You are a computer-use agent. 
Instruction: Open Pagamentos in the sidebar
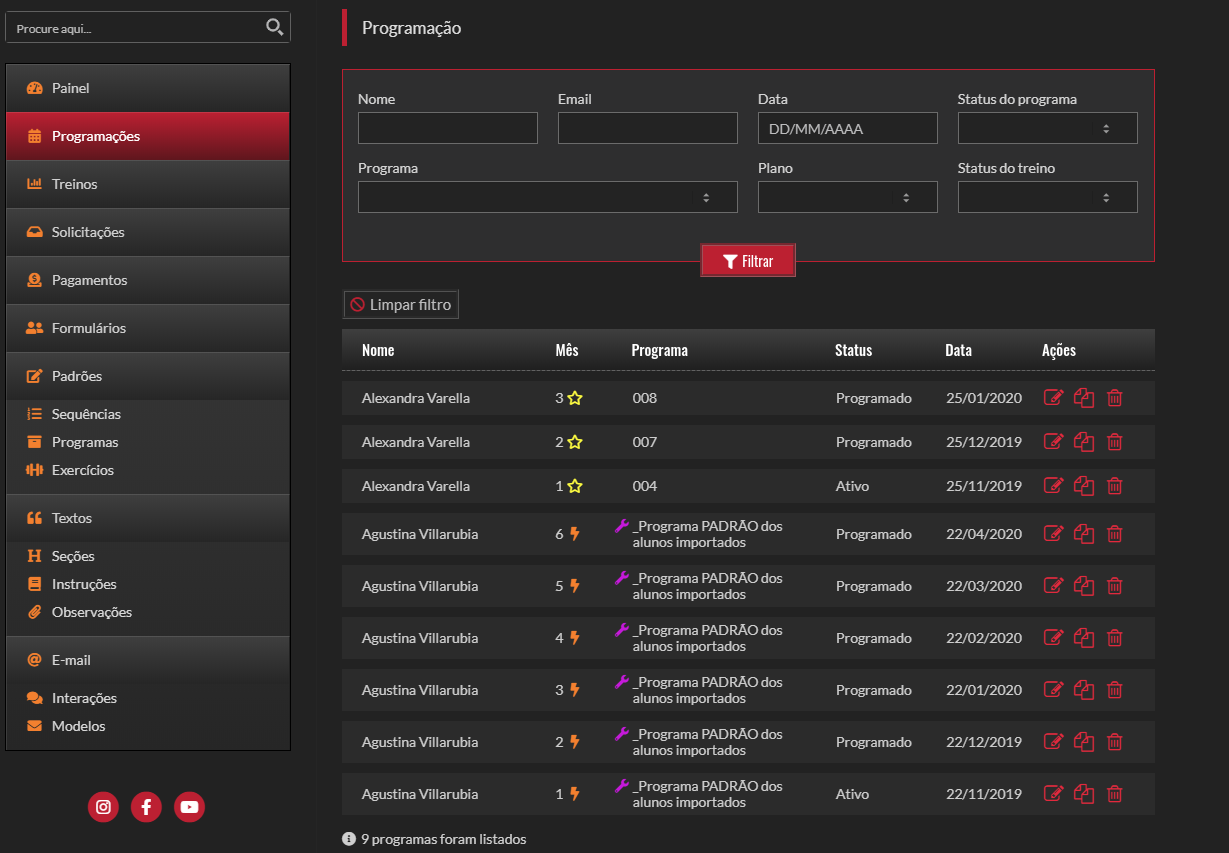tap(90, 280)
